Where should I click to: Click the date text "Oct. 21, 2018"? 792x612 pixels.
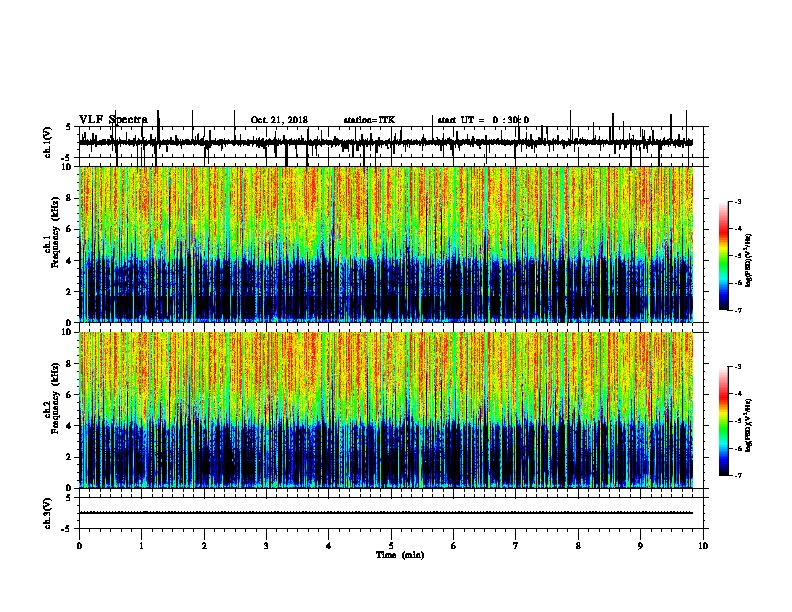coord(279,120)
